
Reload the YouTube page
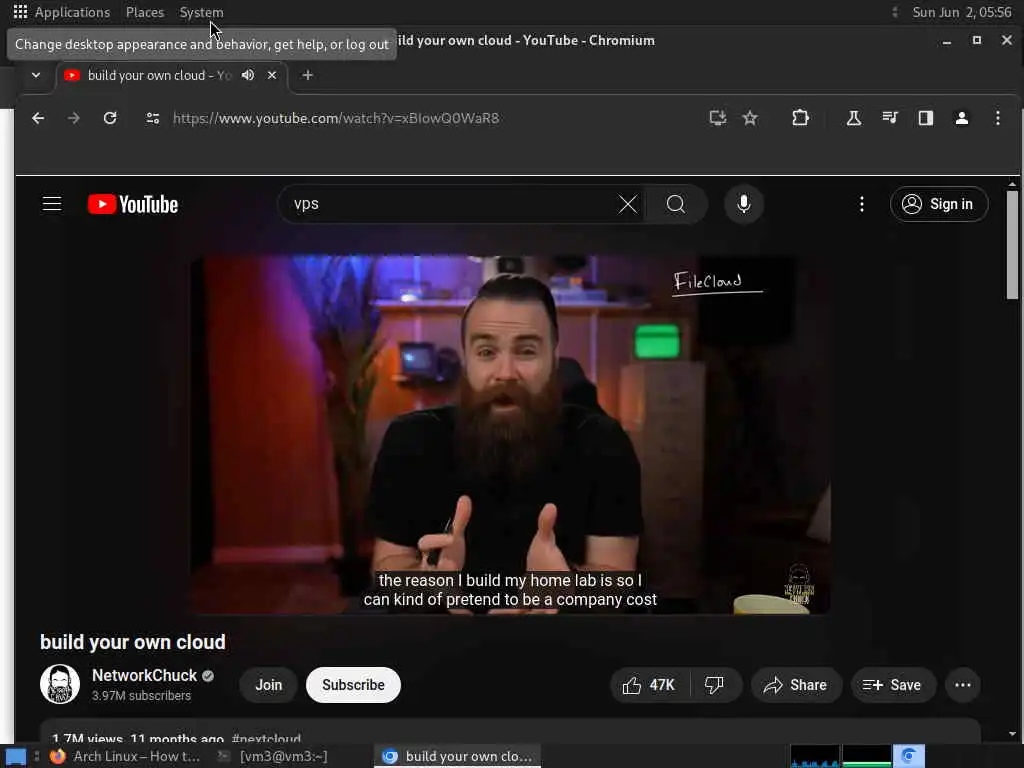click(x=110, y=118)
